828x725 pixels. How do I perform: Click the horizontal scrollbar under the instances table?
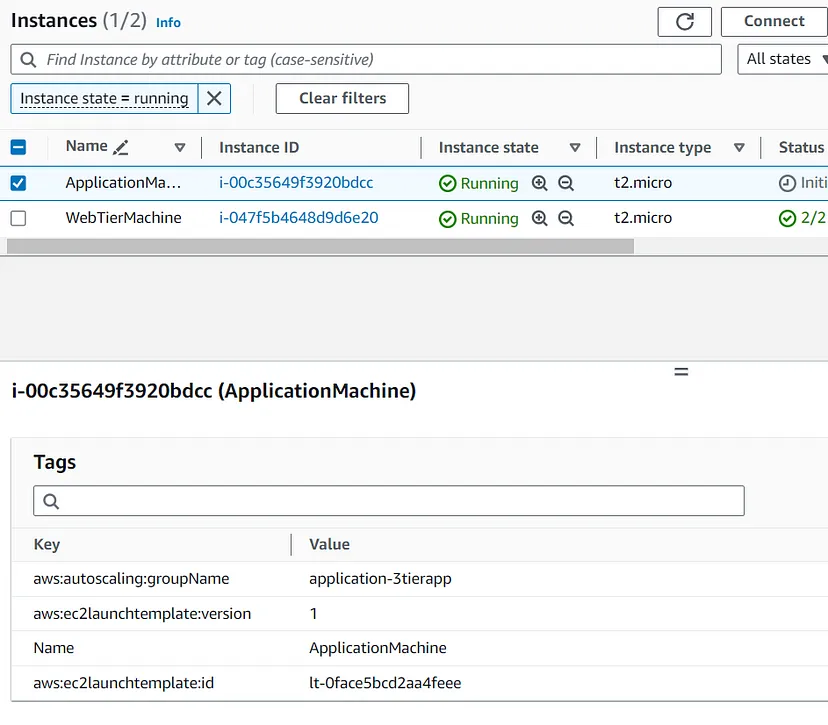(320, 246)
